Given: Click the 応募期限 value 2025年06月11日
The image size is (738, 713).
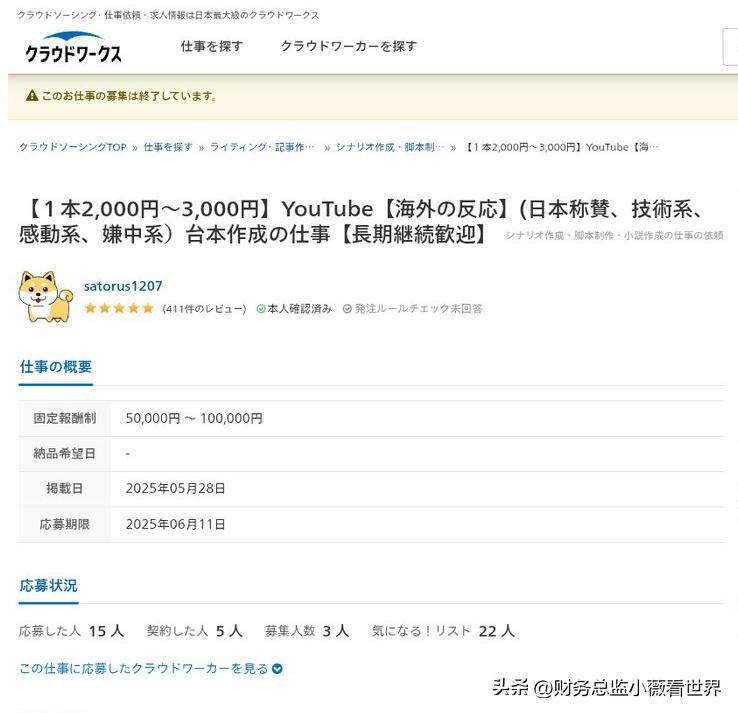Looking at the screenshot, I should (175, 524).
